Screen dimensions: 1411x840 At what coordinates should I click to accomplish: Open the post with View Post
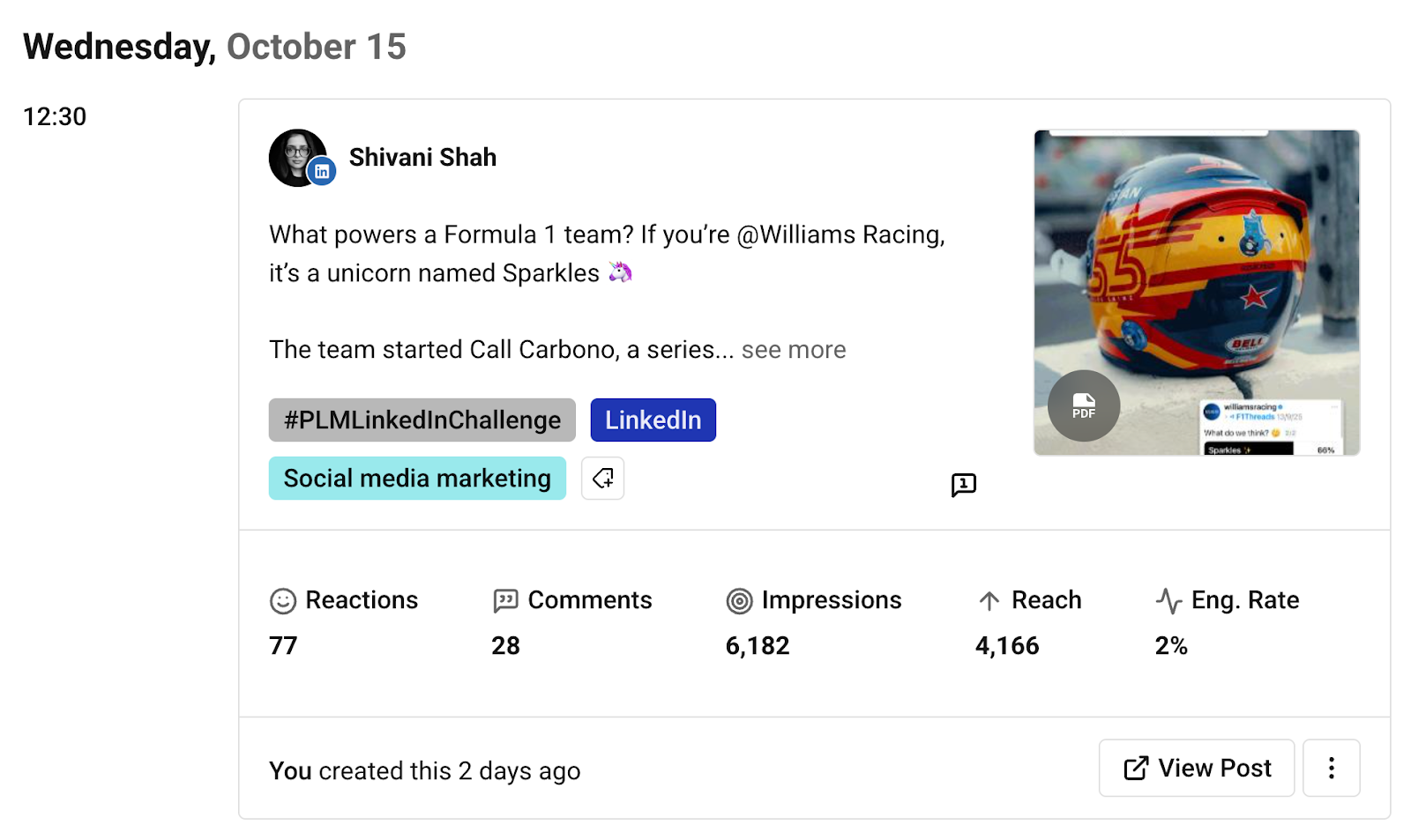point(1196,768)
